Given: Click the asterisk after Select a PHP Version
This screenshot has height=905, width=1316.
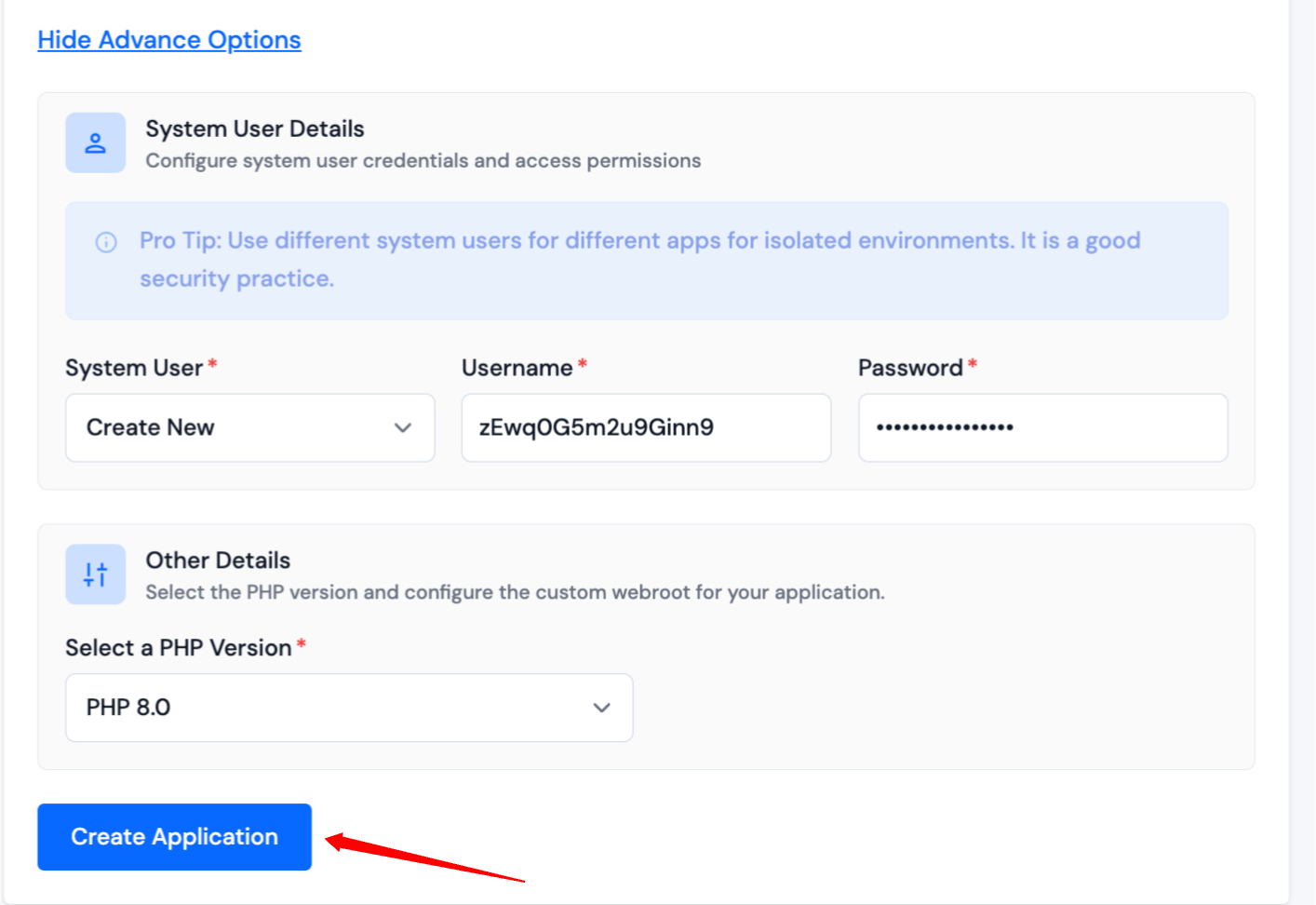Looking at the screenshot, I should coord(302,644).
